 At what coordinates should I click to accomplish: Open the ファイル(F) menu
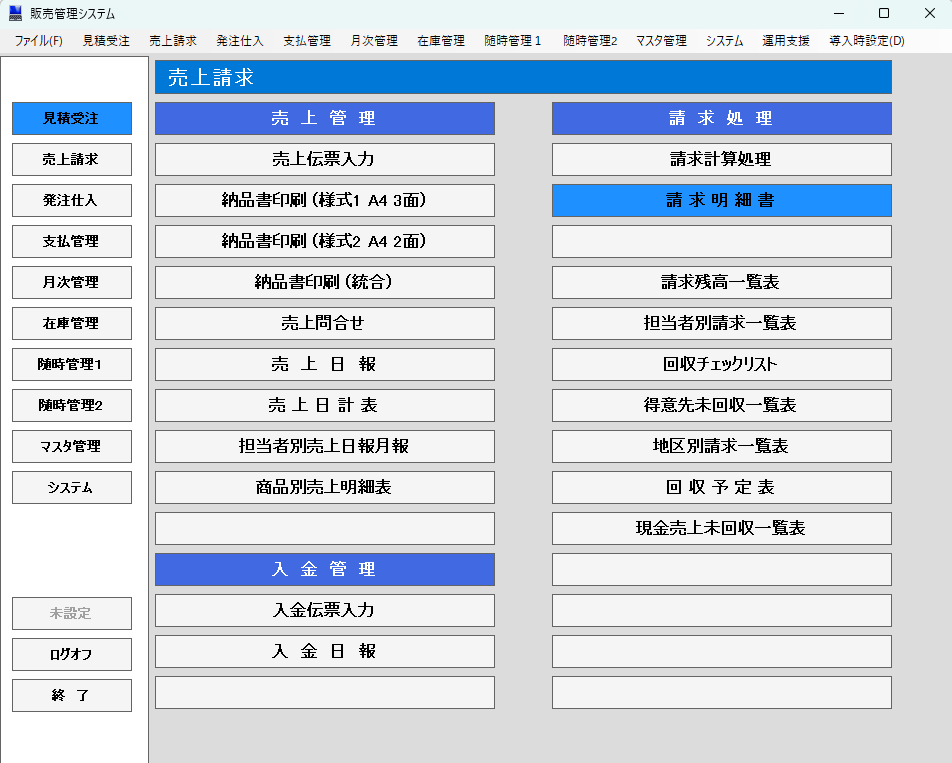tap(38, 41)
